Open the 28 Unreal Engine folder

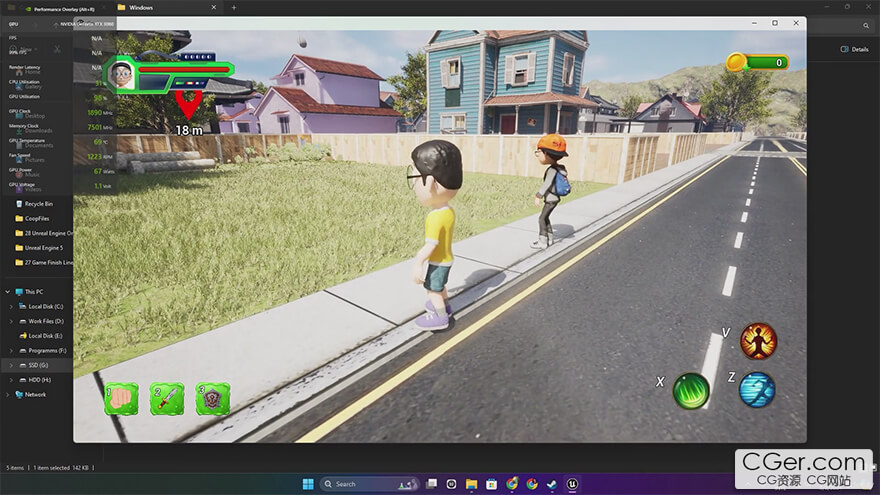tap(44, 233)
